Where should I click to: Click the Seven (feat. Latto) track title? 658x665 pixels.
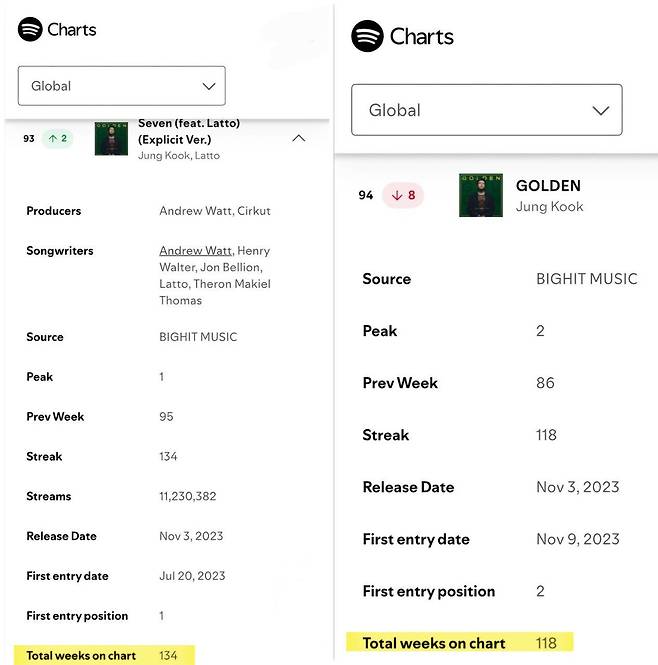(x=189, y=131)
